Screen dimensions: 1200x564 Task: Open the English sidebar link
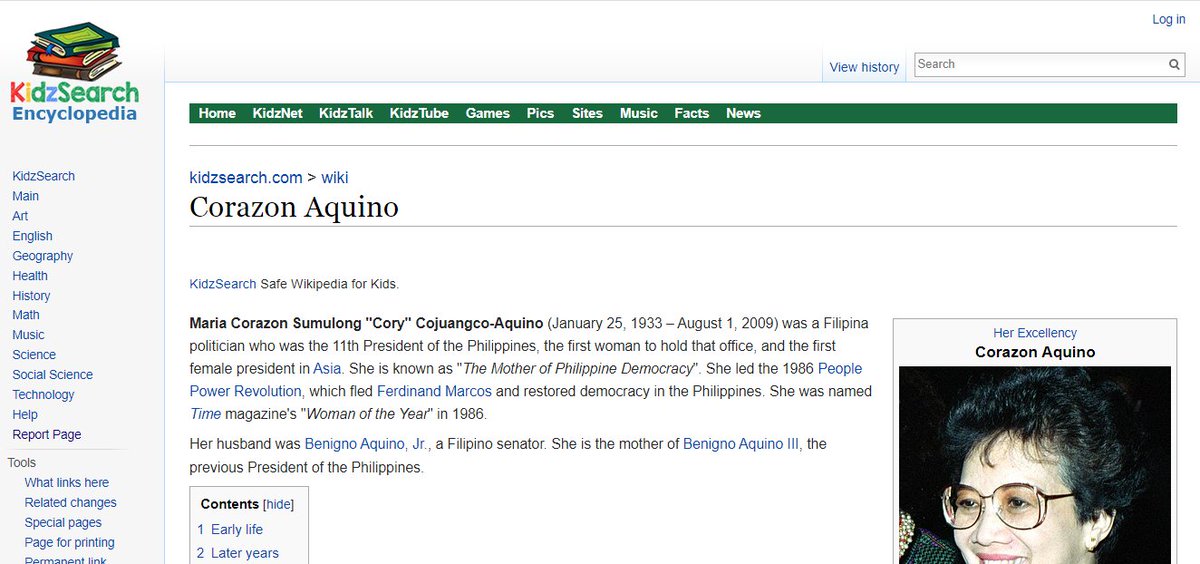(32, 236)
